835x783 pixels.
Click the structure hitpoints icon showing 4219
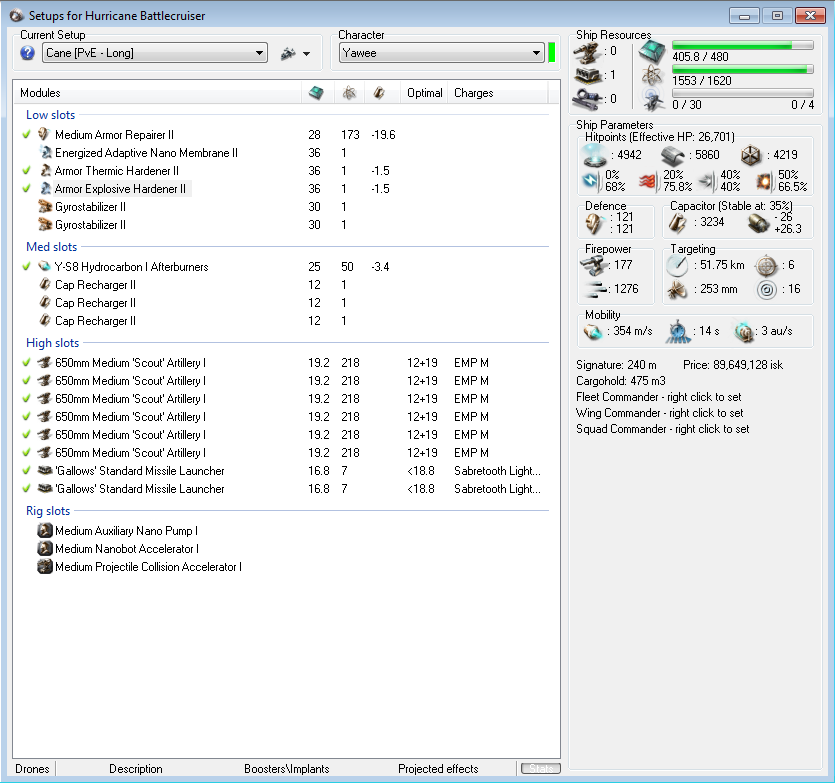click(x=751, y=155)
